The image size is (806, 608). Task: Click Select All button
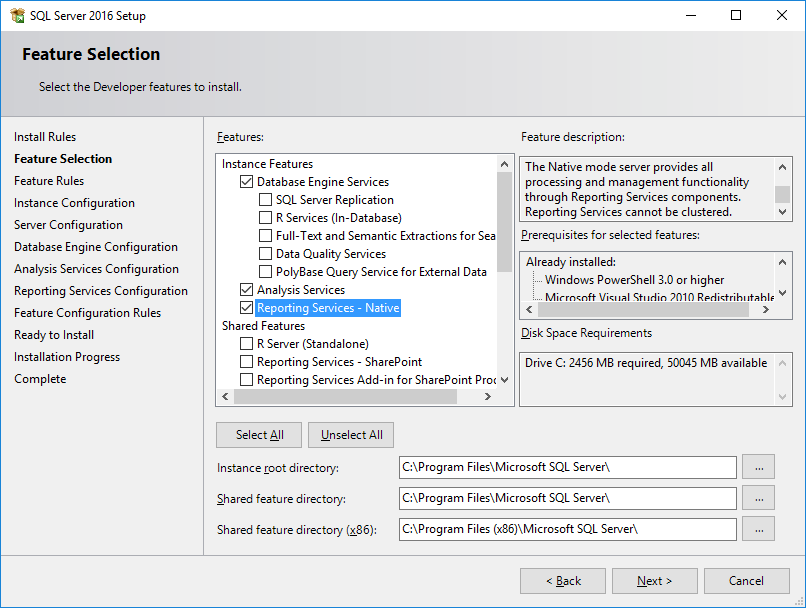(x=259, y=435)
